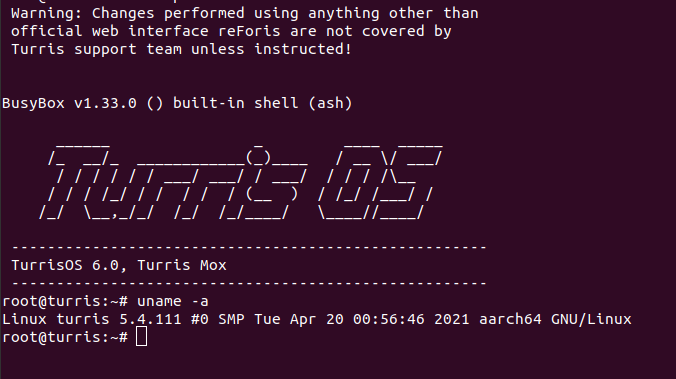Image resolution: width=676 pixels, height=379 pixels.
Task: Click the 'TurrisOS 6.0, Turris Mox' line
Action: (119, 265)
